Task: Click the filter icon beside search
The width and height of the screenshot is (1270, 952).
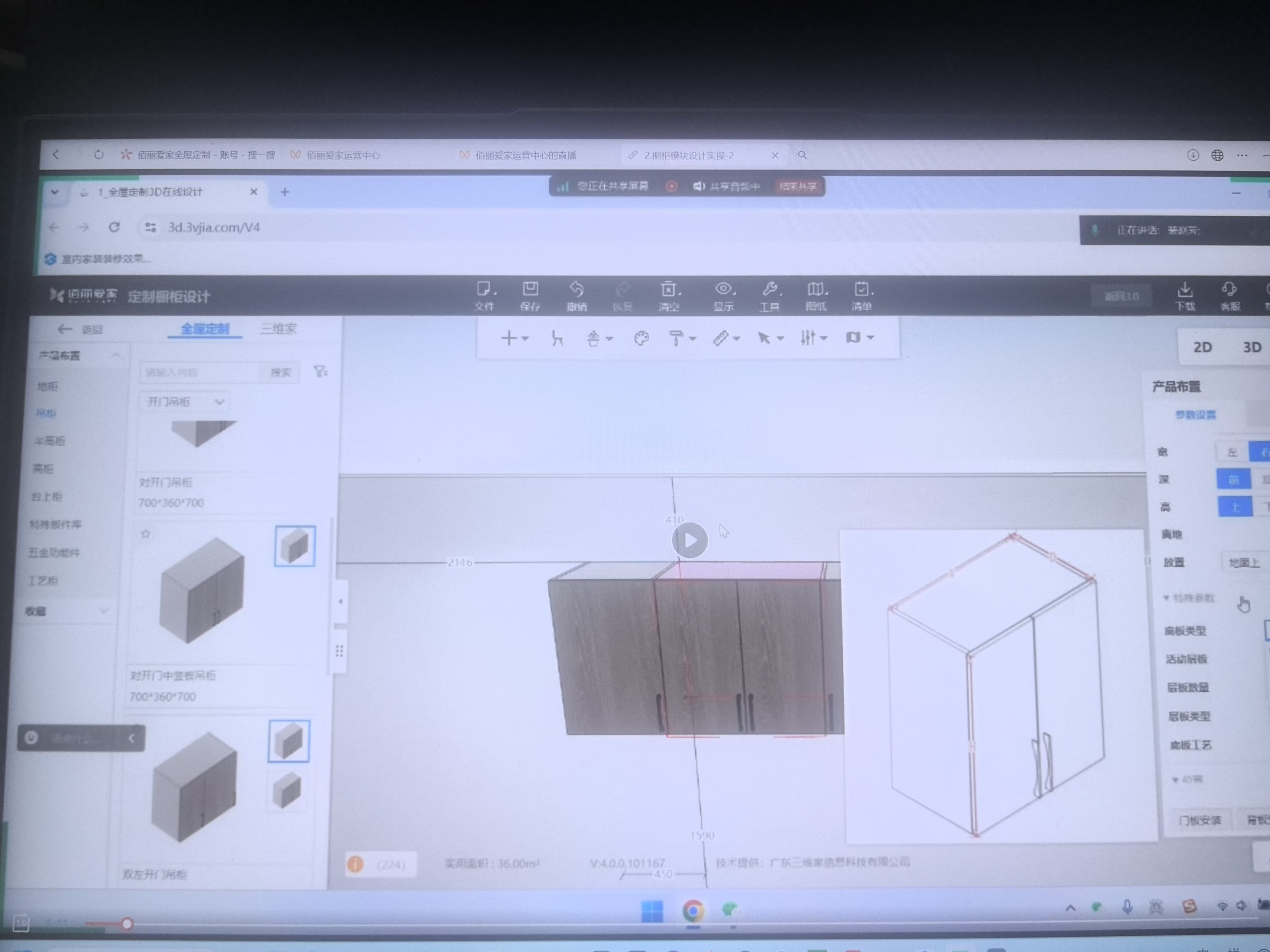Action: (320, 372)
